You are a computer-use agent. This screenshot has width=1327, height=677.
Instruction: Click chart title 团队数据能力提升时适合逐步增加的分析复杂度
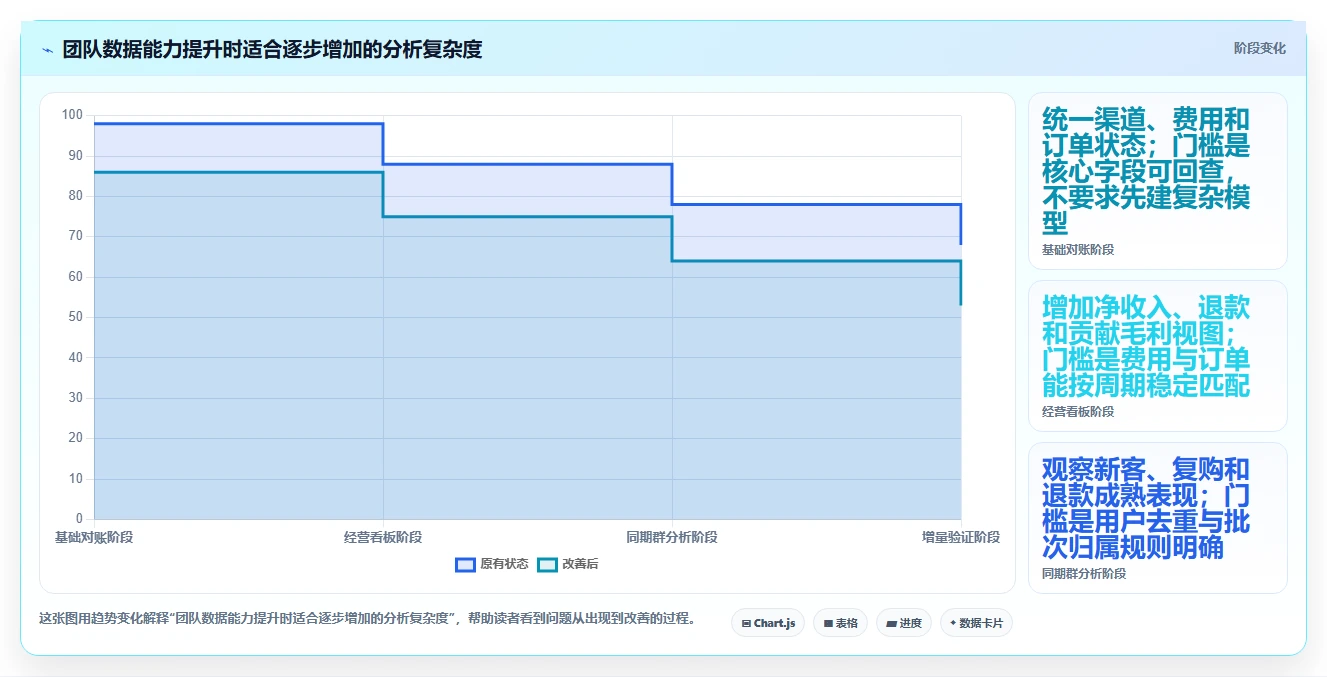tap(272, 49)
